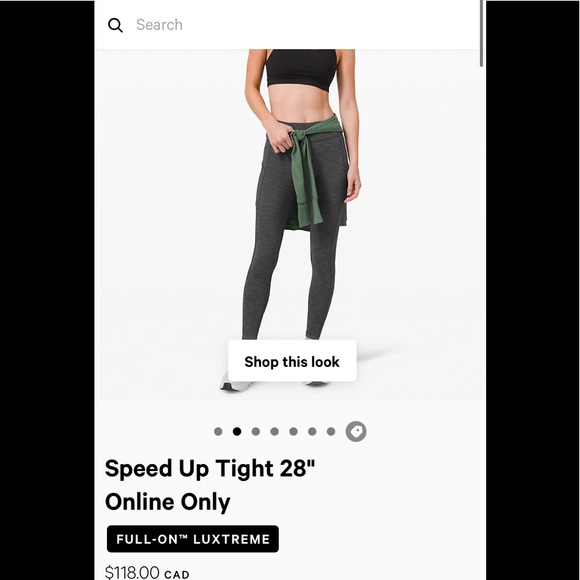Select the fifth image carousel dot
The width and height of the screenshot is (580, 580).
tap(293, 431)
